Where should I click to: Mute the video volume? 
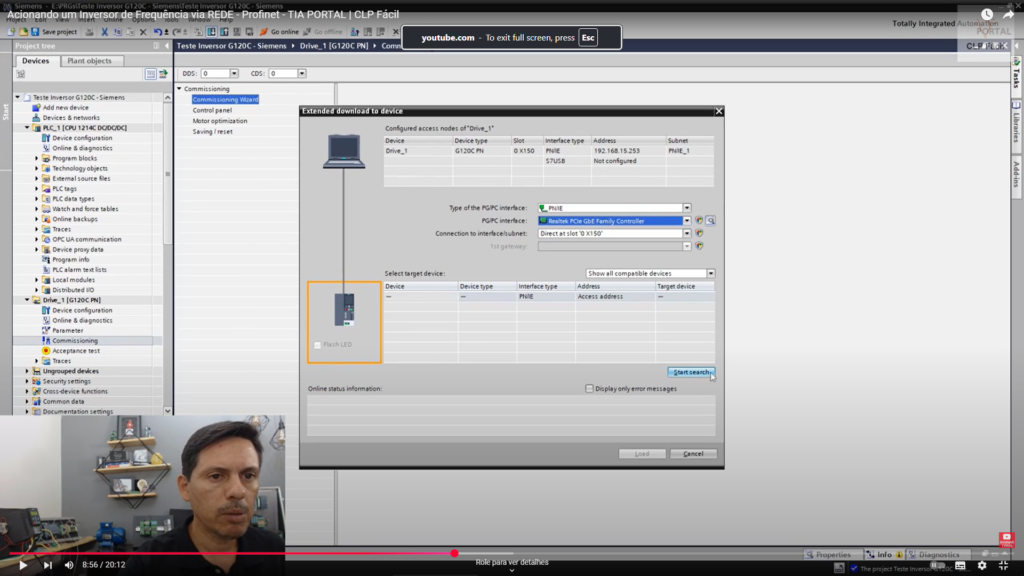(x=69, y=565)
